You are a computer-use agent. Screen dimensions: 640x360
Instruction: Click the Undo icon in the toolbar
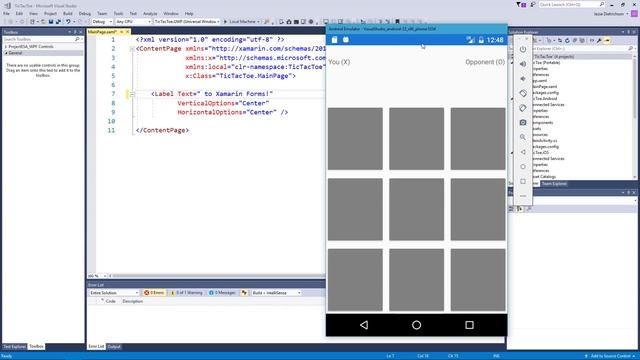pyautogui.click(x=68, y=22)
